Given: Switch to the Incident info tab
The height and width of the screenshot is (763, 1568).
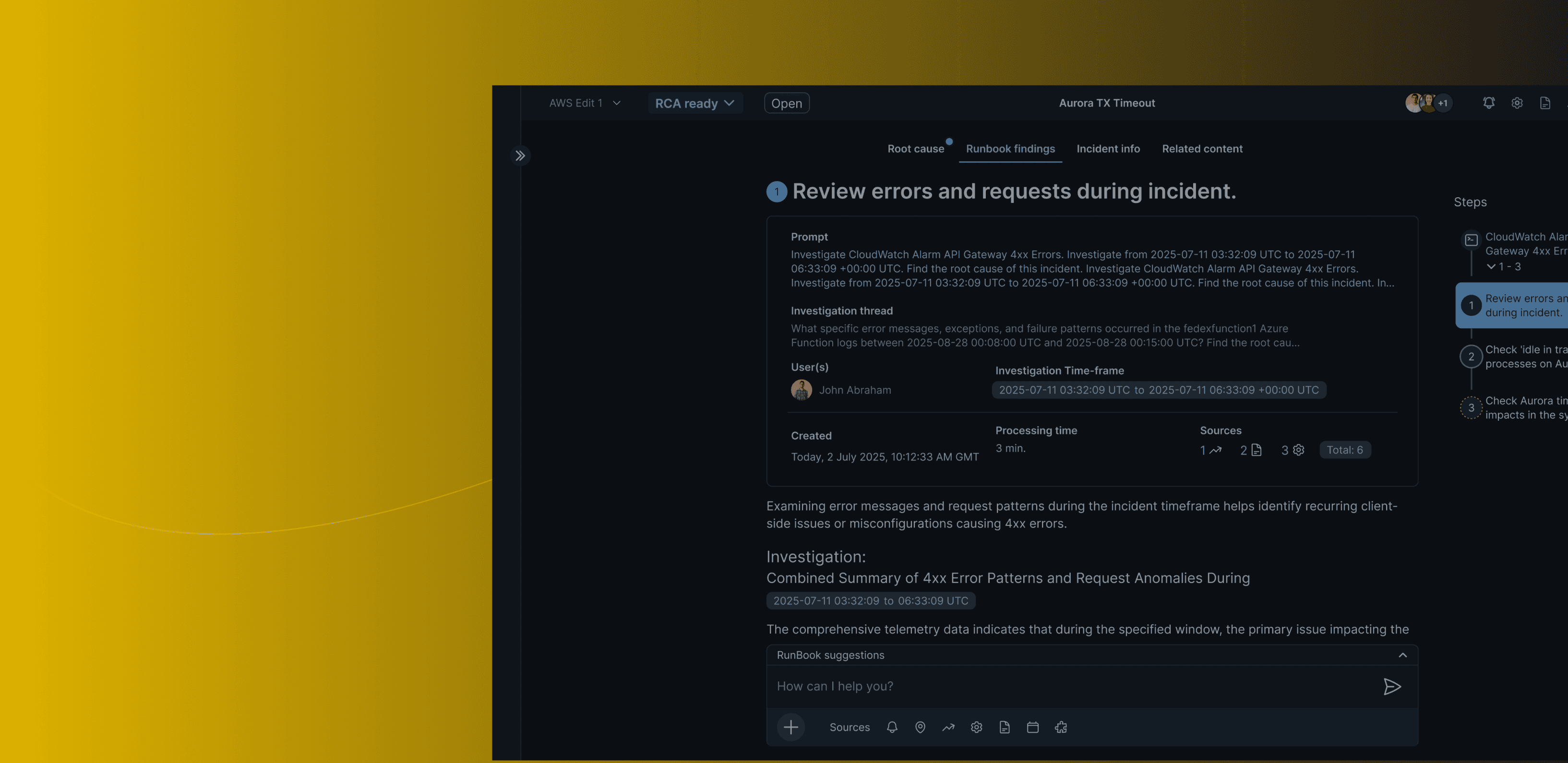Looking at the screenshot, I should 1108,148.
